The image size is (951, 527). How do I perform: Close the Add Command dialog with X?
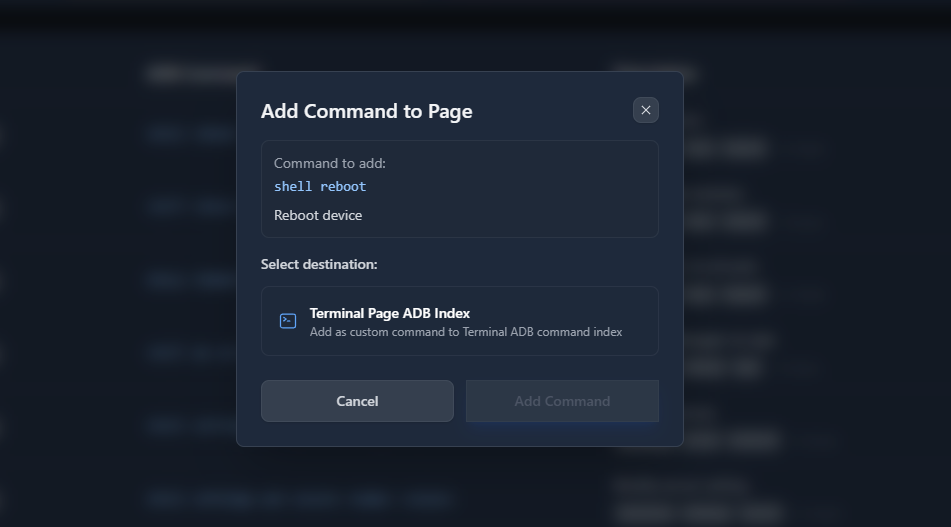645,110
